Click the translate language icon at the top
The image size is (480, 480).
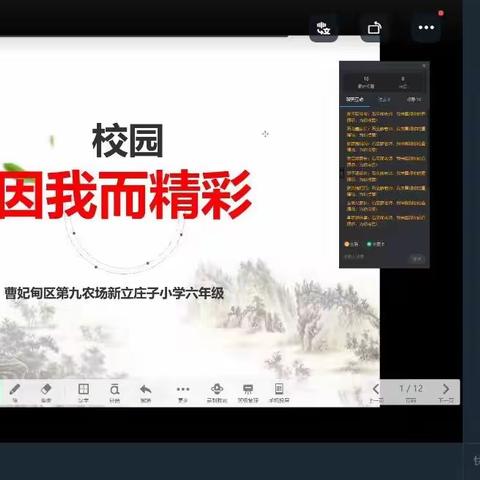click(x=323, y=28)
